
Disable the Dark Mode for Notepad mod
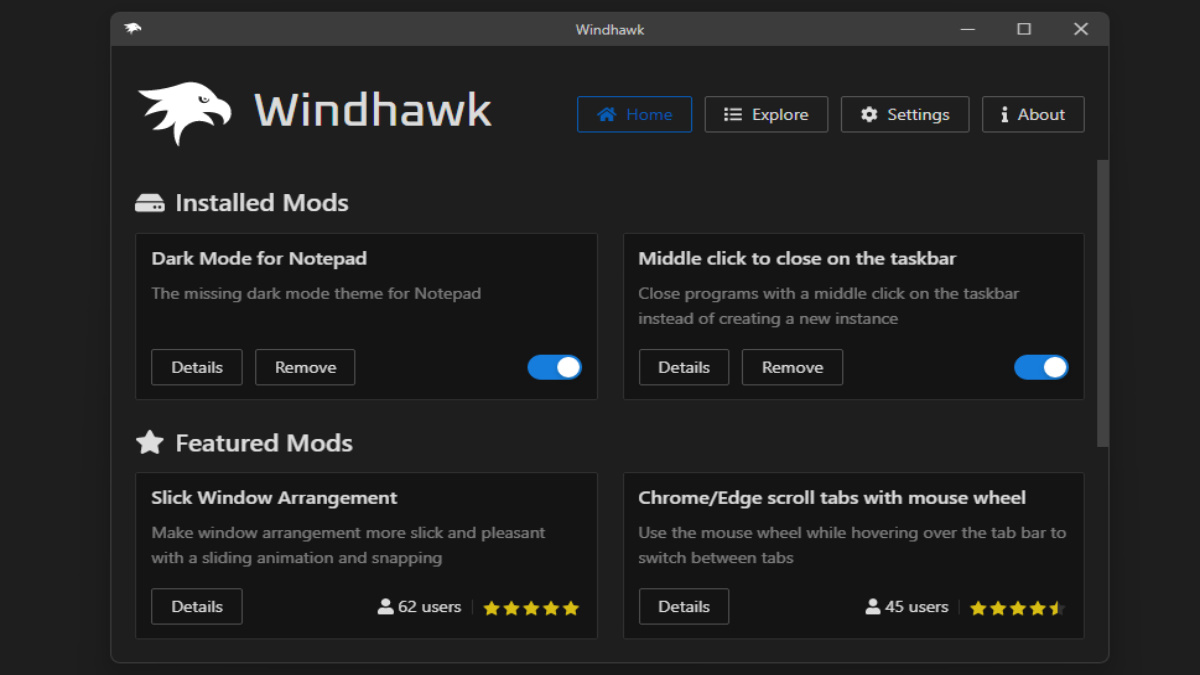[x=554, y=367]
